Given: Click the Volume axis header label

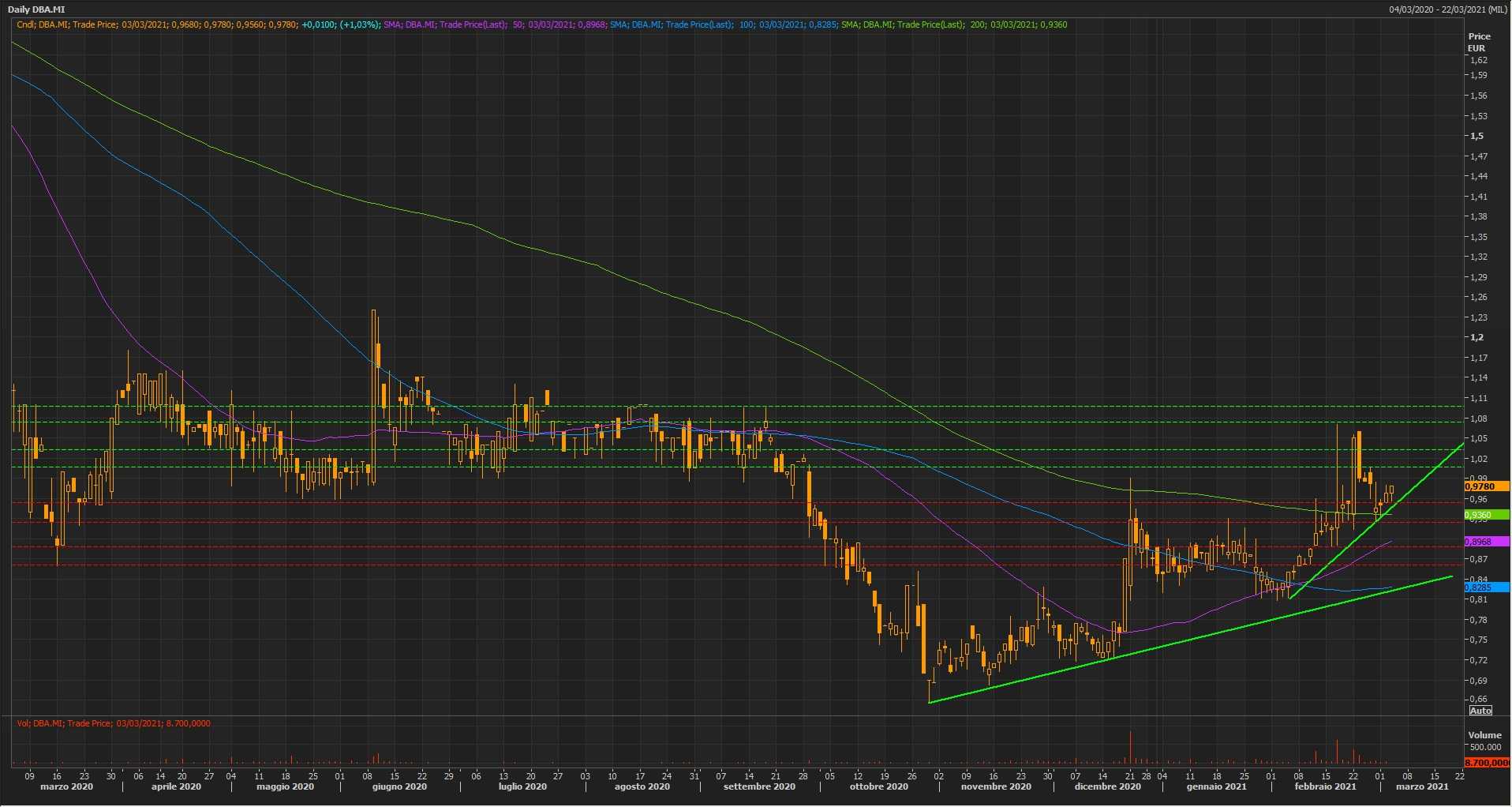Looking at the screenshot, I should pos(1484,735).
